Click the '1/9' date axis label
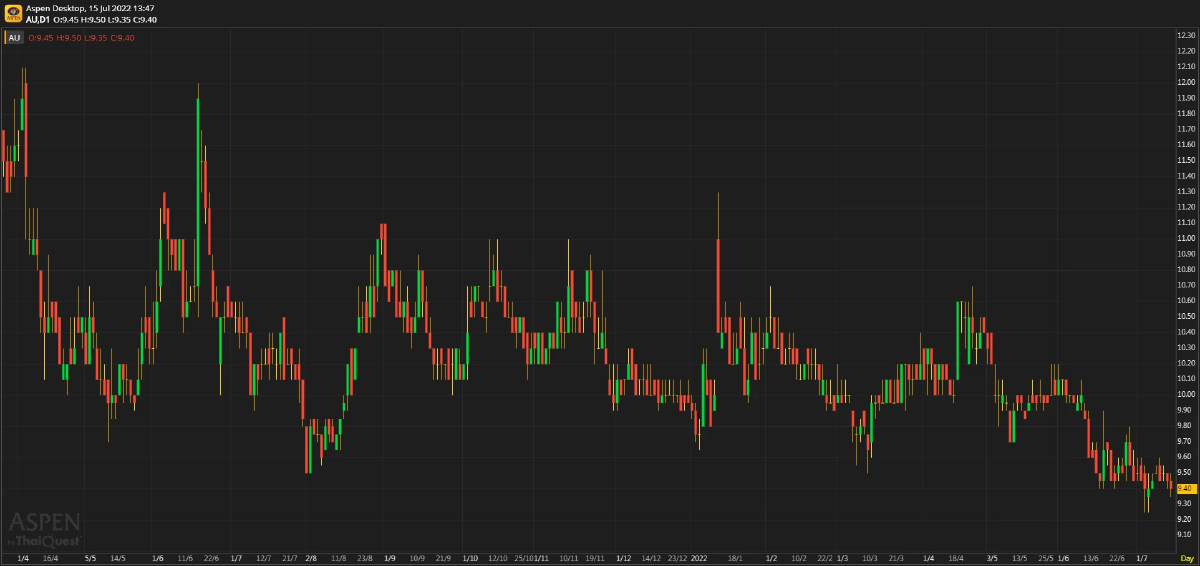Image resolution: width=1200 pixels, height=566 pixels. (388, 557)
